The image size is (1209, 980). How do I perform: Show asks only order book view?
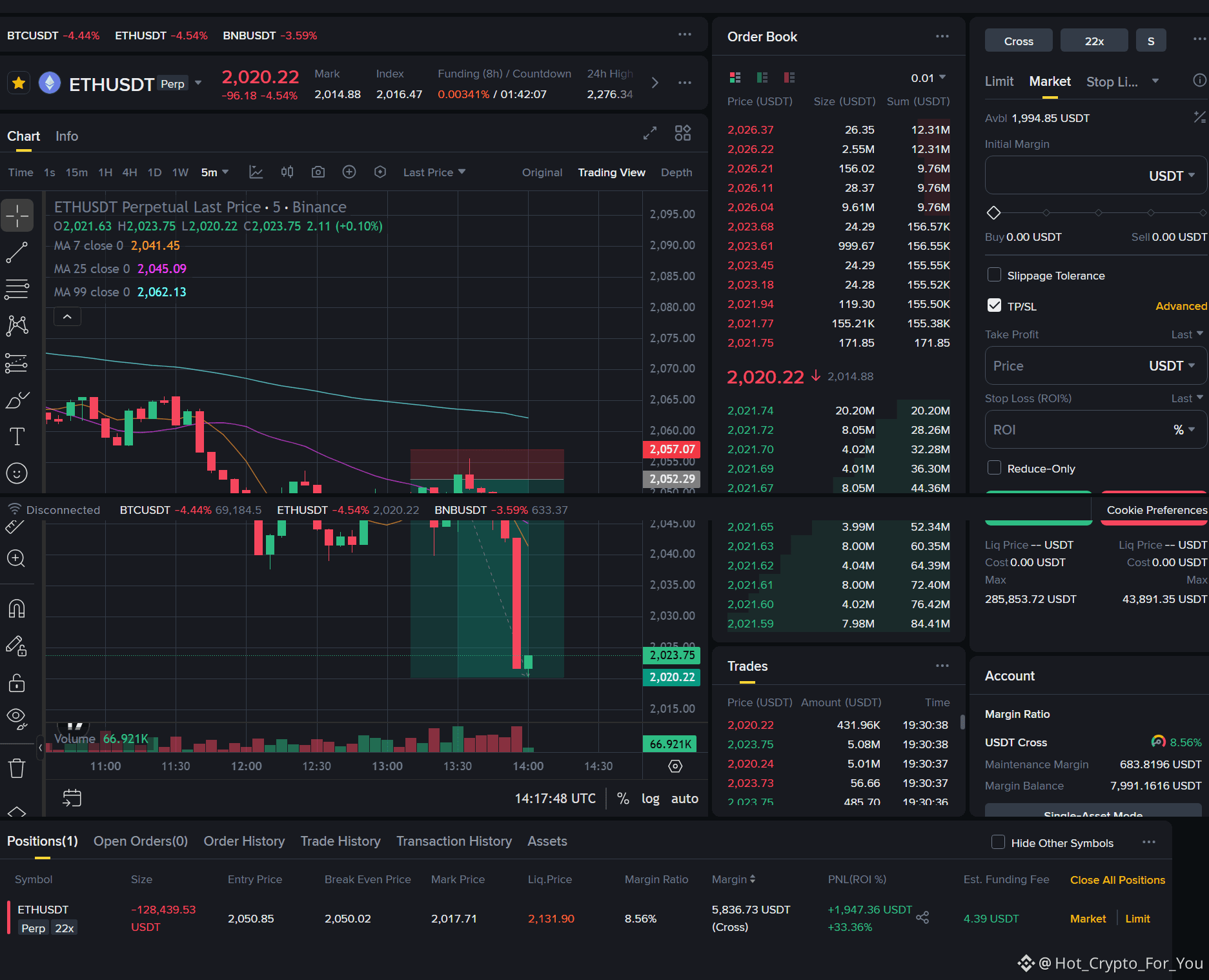pos(789,77)
